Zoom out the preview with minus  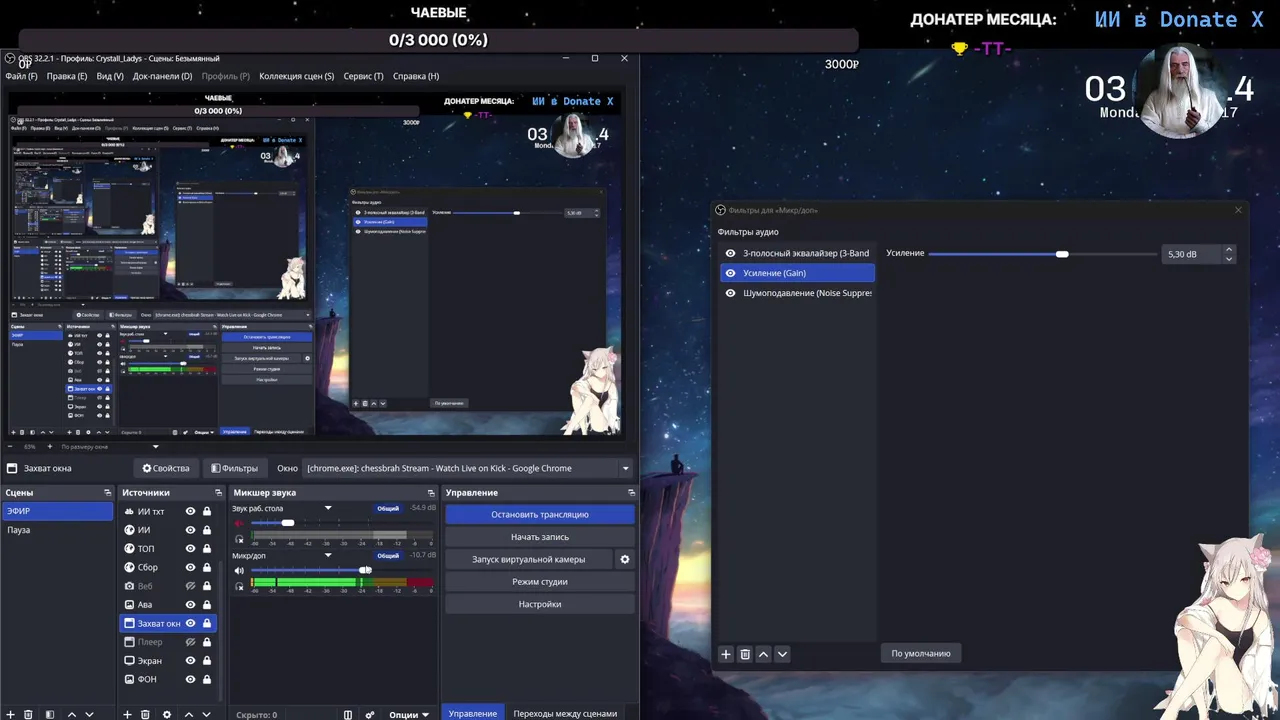click(10, 447)
